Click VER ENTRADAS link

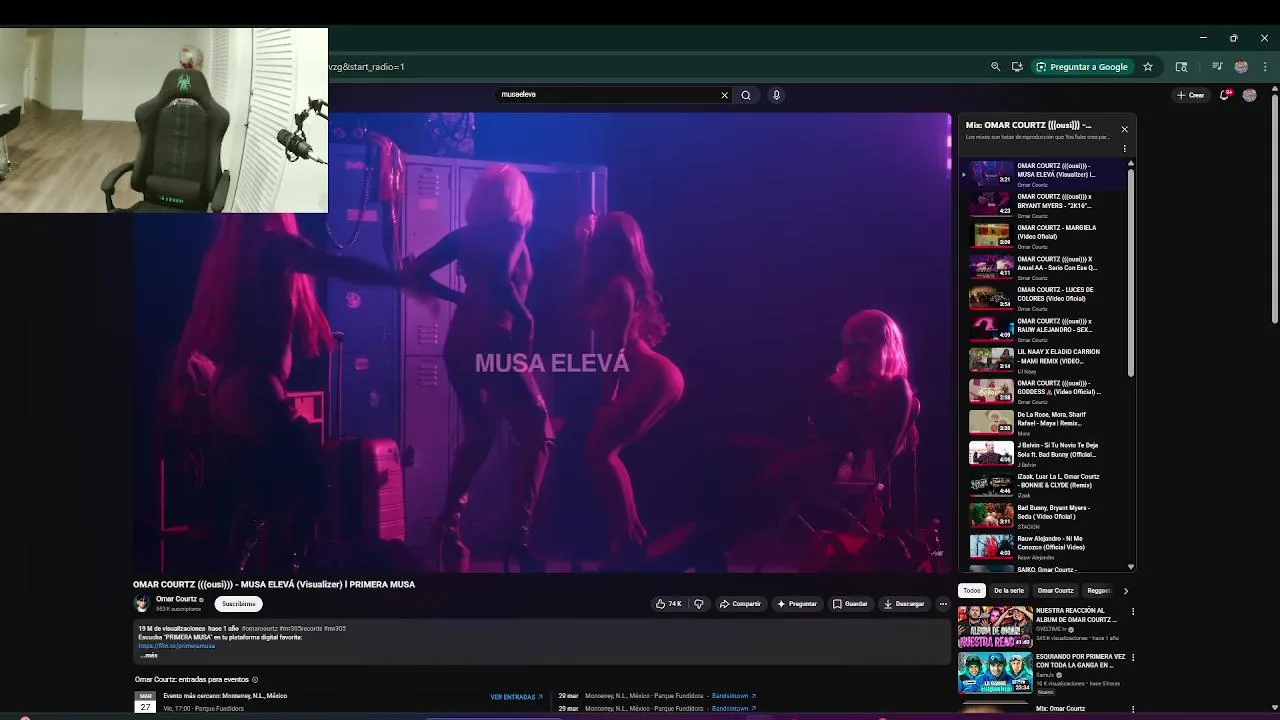point(516,697)
